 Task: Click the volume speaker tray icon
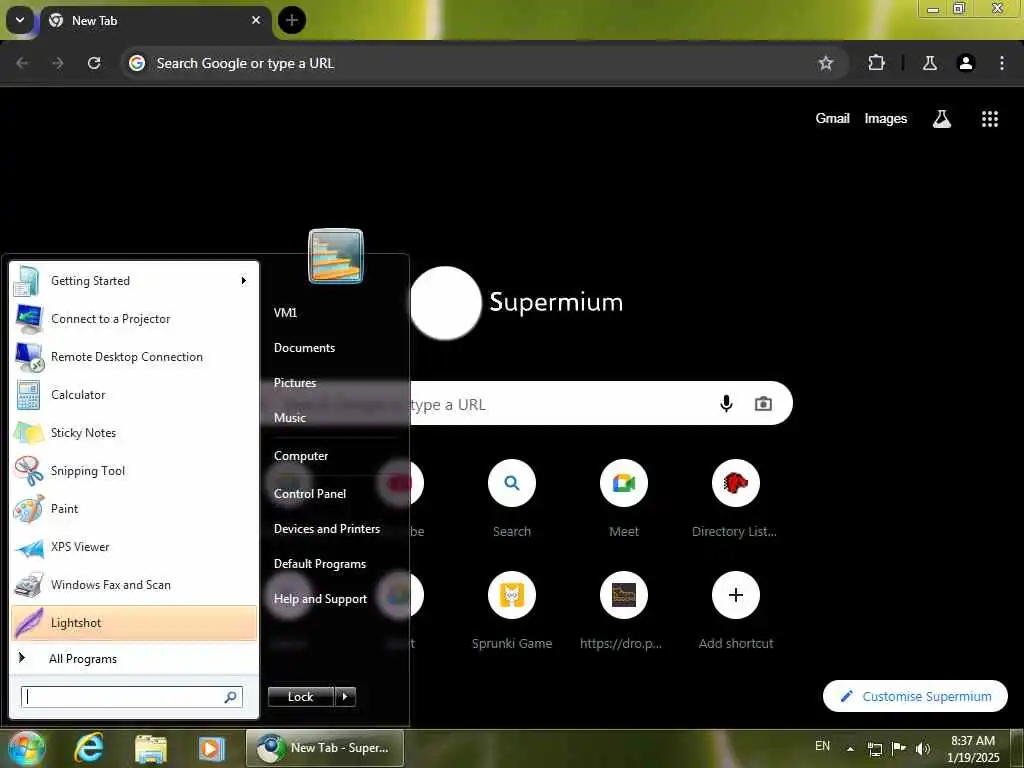pyautogui.click(x=922, y=749)
